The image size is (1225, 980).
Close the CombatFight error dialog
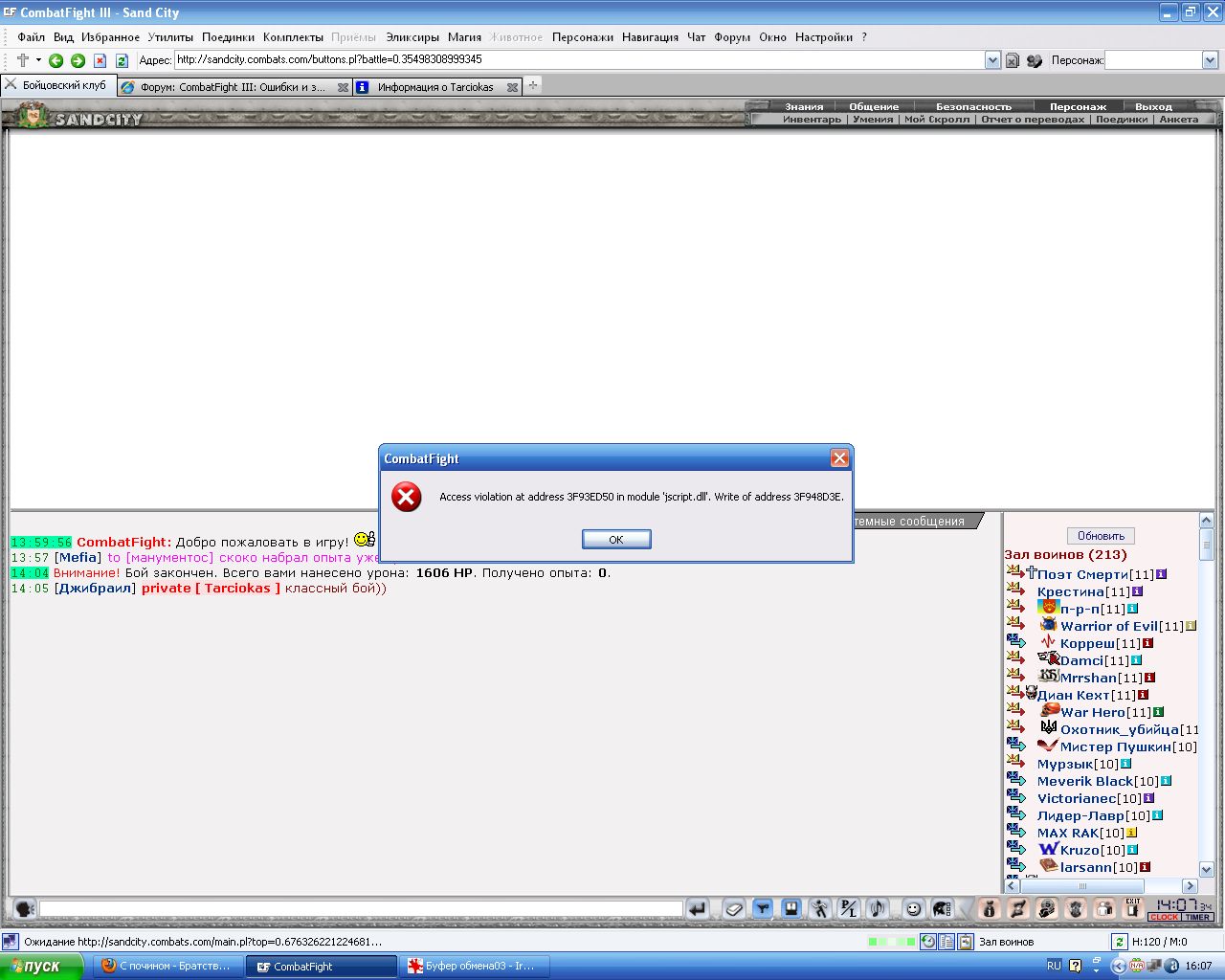click(839, 458)
